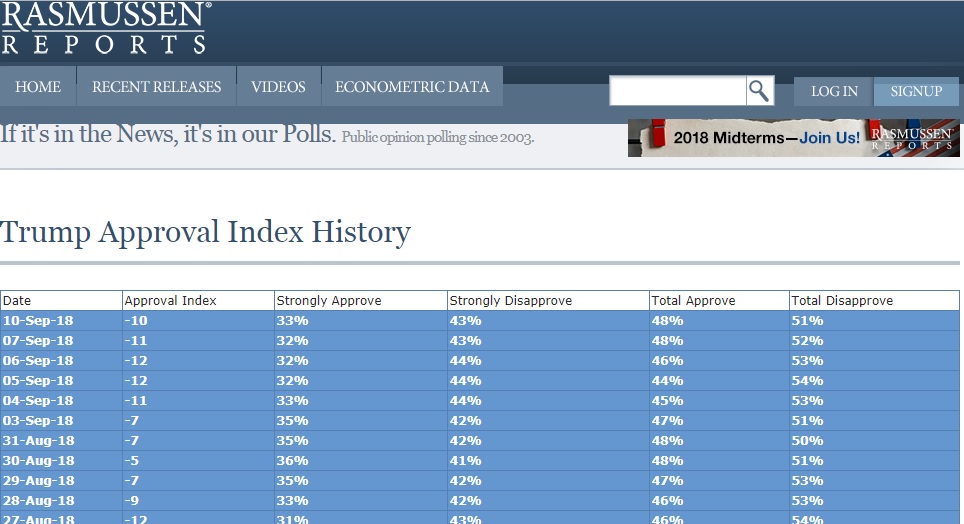
Task: Open the ECONOMETRIC DATA menu
Action: pyautogui.click(x=412, y=87)
